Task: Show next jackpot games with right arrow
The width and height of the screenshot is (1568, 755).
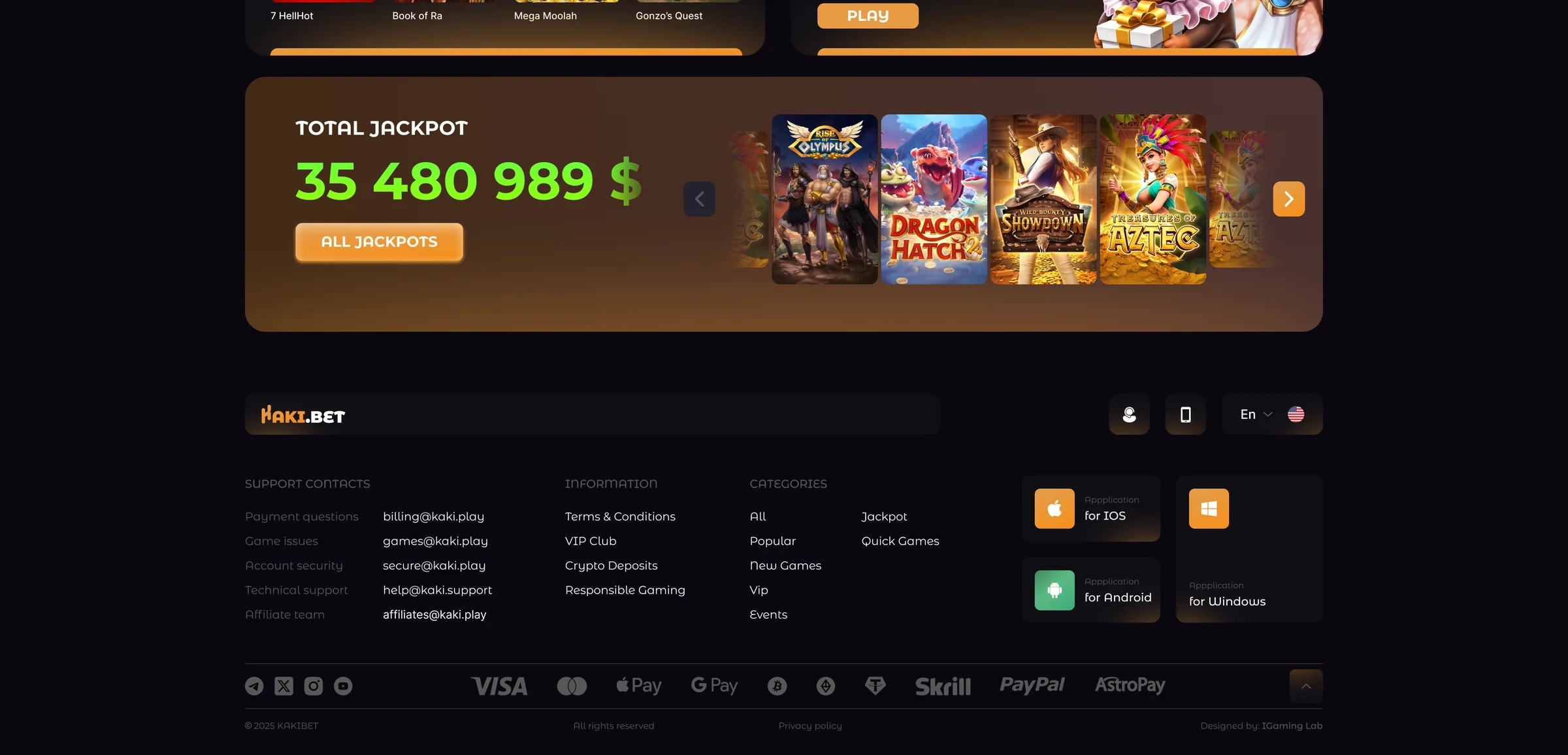Action: tap(1288, 199)
